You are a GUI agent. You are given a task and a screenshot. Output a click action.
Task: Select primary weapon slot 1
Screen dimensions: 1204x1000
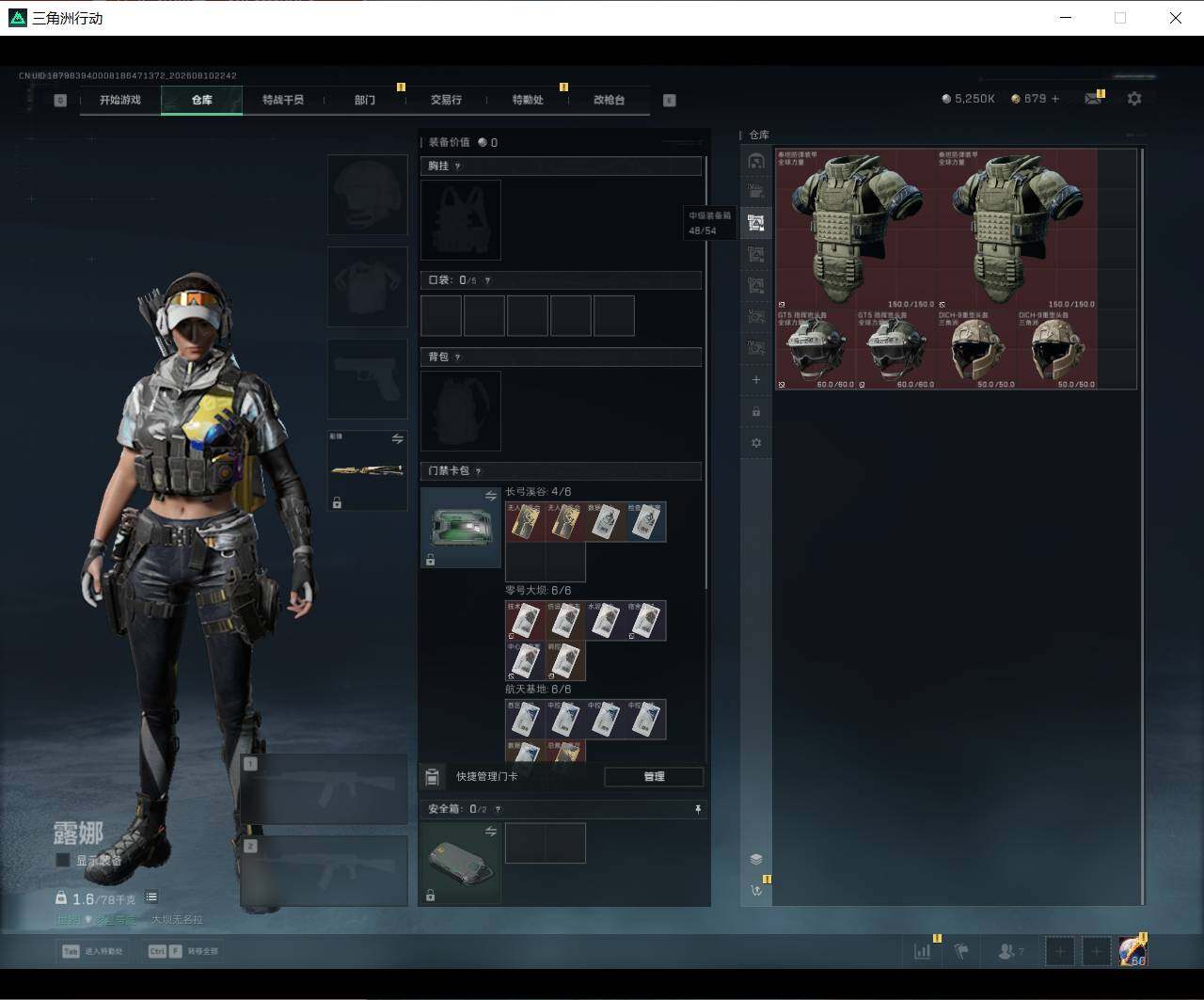point(325,789)
